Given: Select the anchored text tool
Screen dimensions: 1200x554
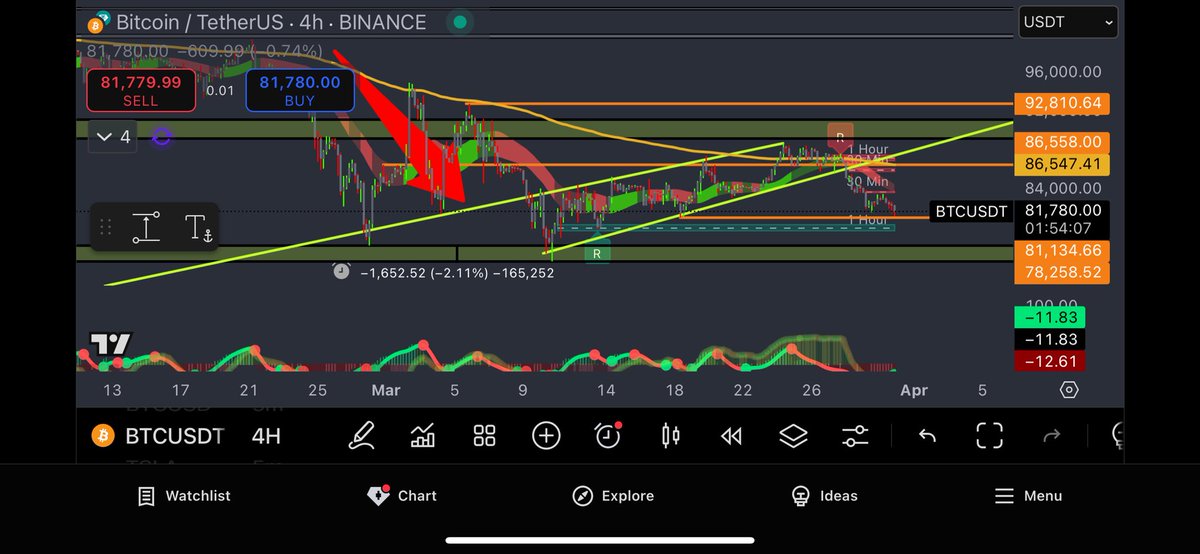Looking at the screenshot, I should tap(200, 228).
